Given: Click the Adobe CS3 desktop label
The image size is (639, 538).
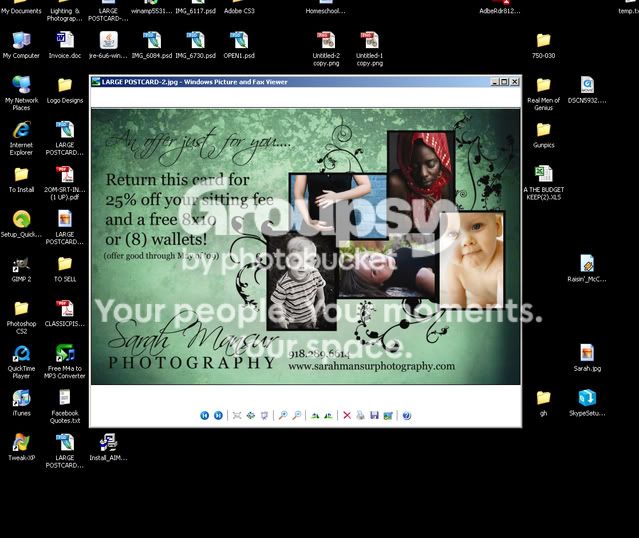Looking at the screenshot, I should [239, 11].
